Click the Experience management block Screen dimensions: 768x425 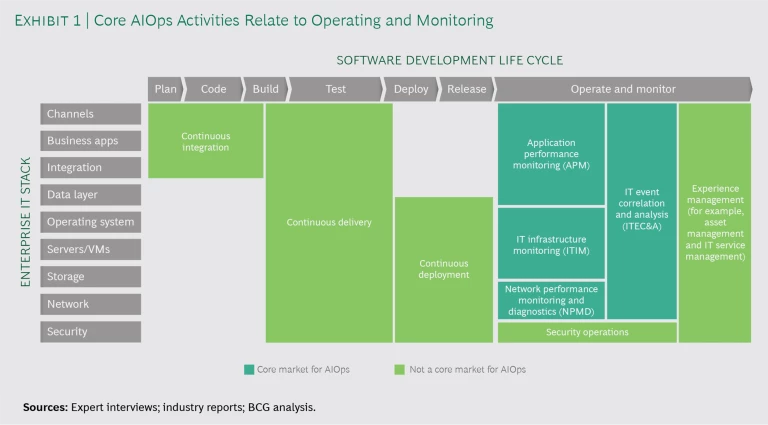(x=714, y=222)
